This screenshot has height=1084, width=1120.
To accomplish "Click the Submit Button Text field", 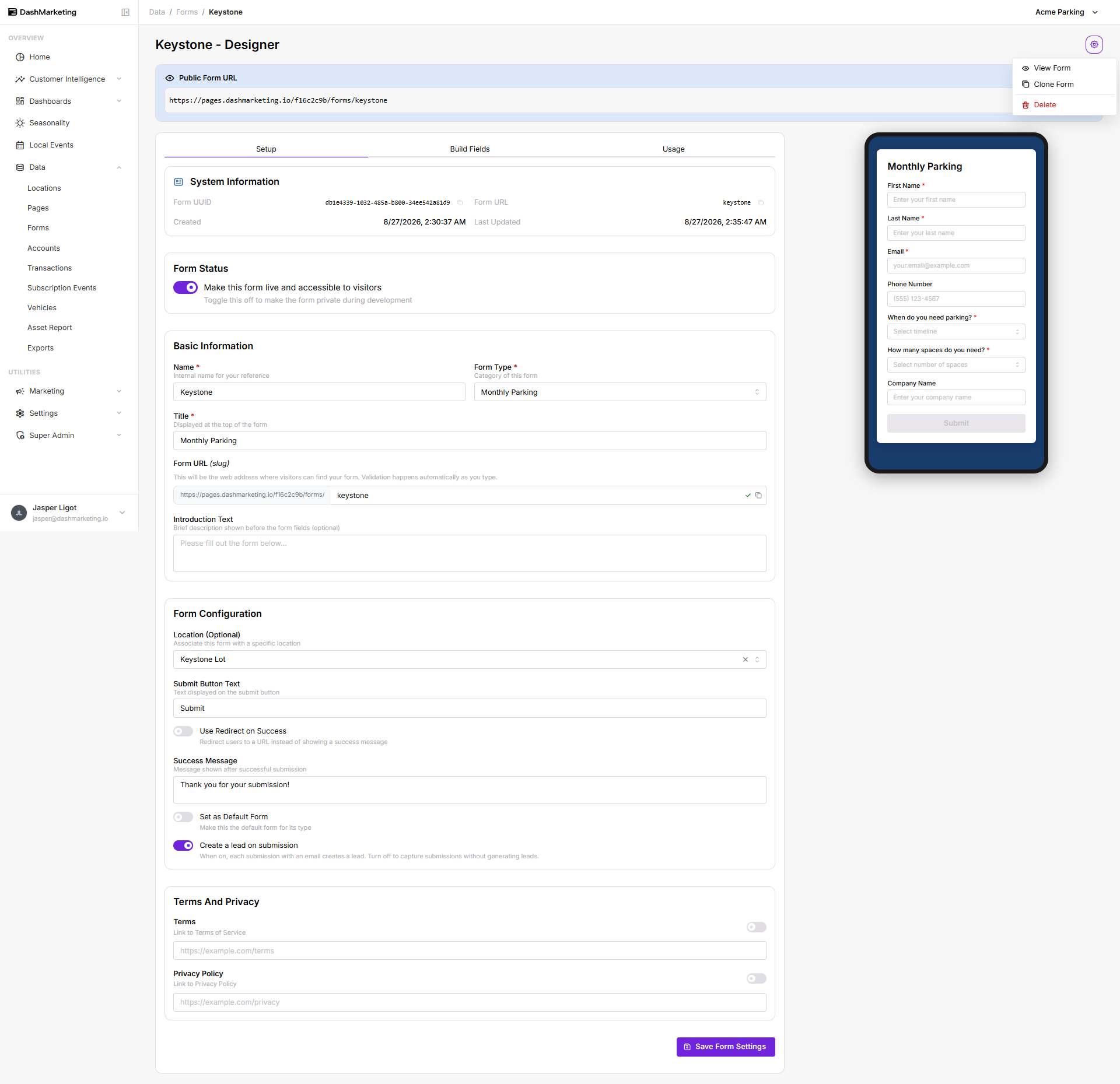I will pos(470,708).
